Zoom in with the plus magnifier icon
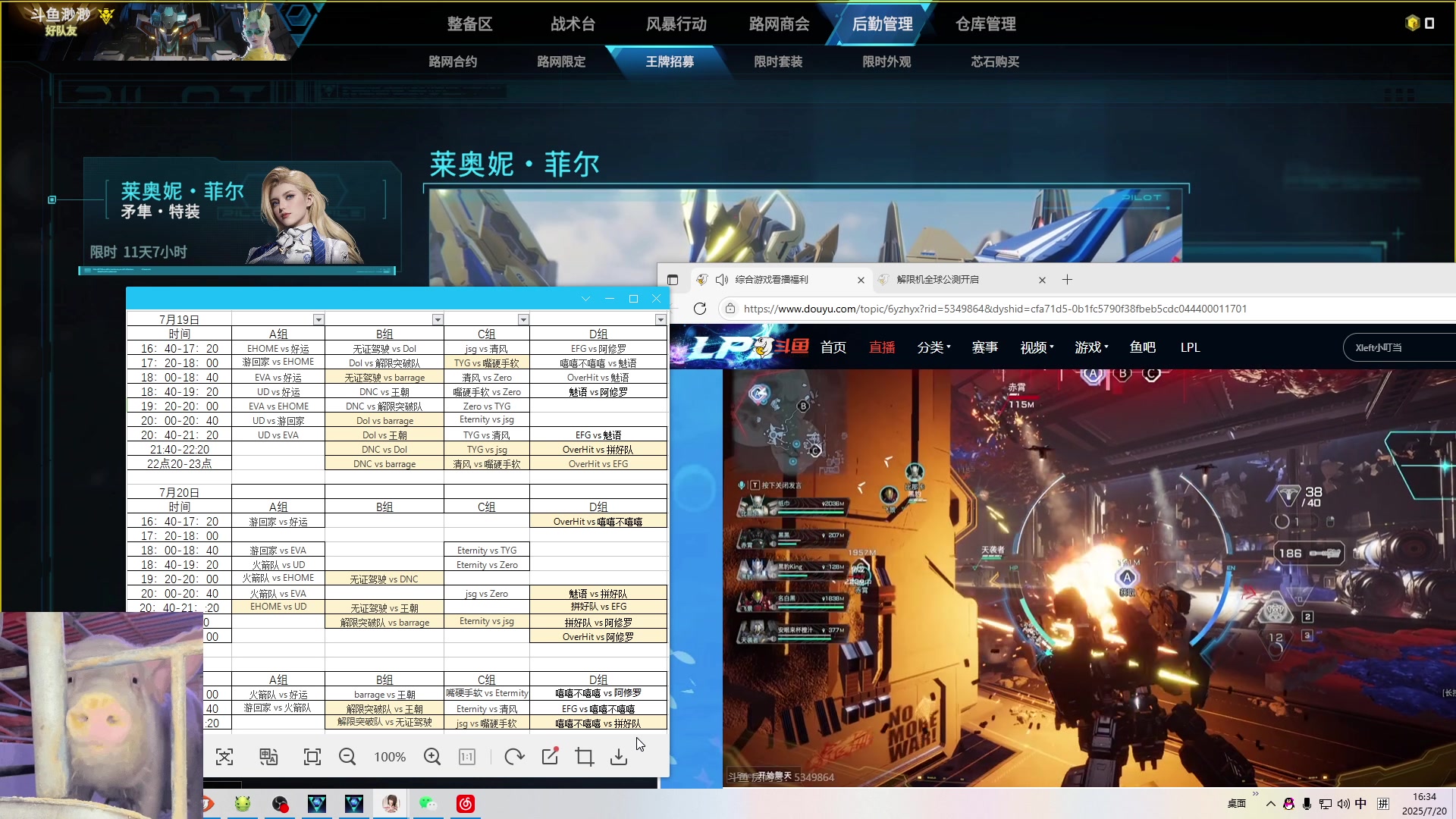 [x=432, y=757]
